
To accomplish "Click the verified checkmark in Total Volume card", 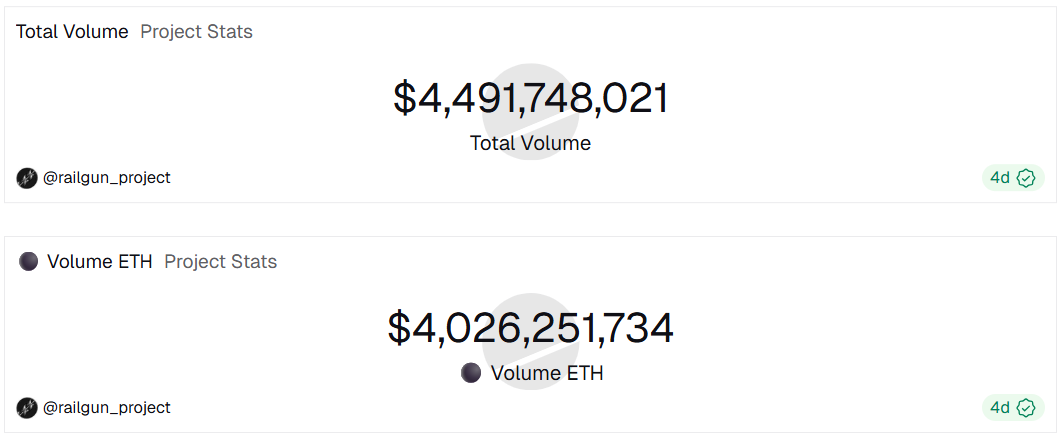I will [x=1026, y=178].
